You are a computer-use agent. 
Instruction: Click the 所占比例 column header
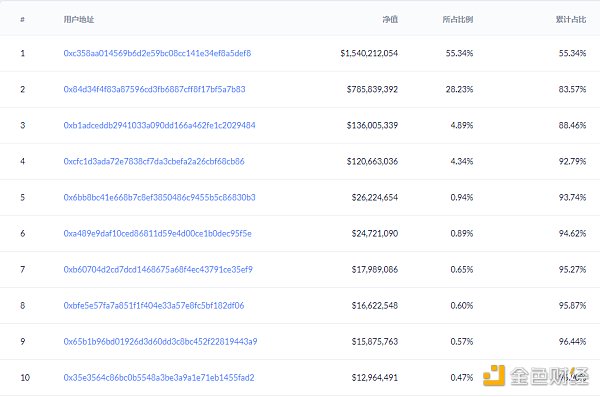[x=458, y=20]
